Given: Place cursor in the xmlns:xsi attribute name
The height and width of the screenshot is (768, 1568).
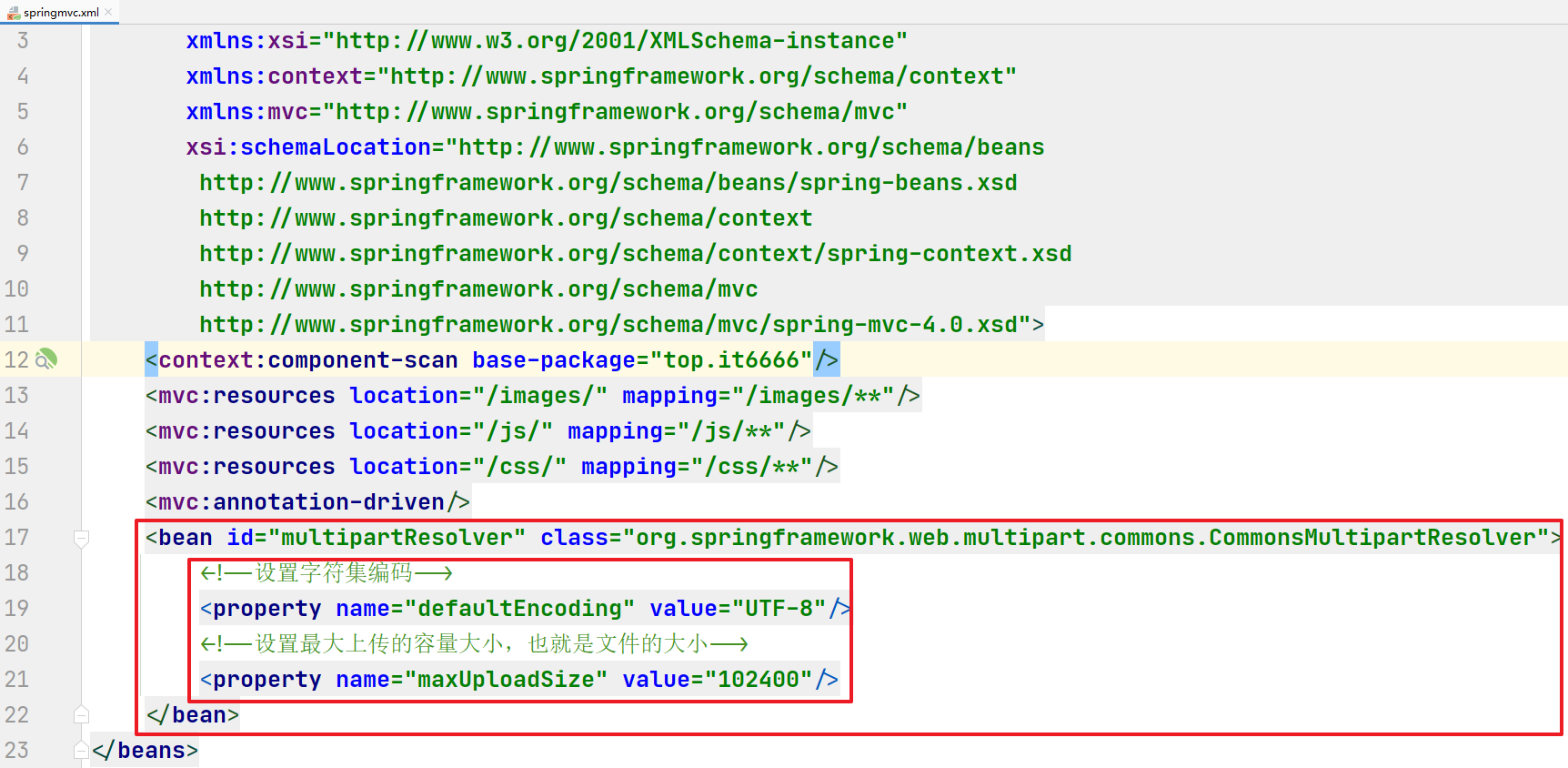Looking at the screenshot, I should point(247,41).
